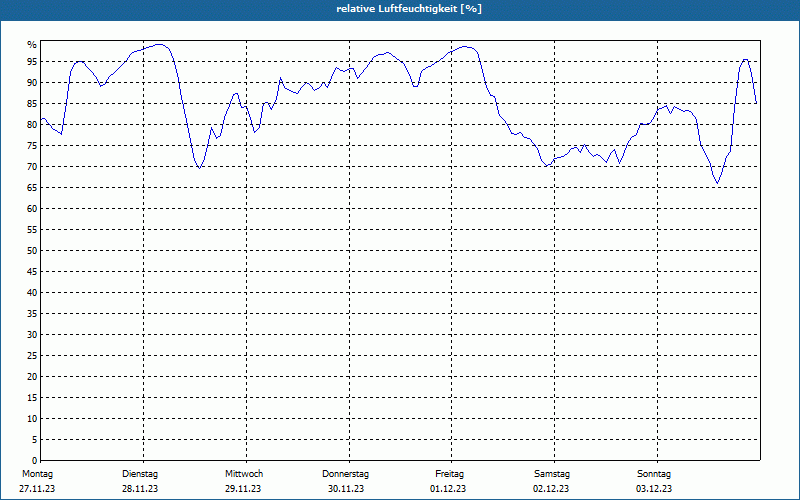Click the 'Montag' day label
This screenshot has width=800, height=500.
(37, 474)
